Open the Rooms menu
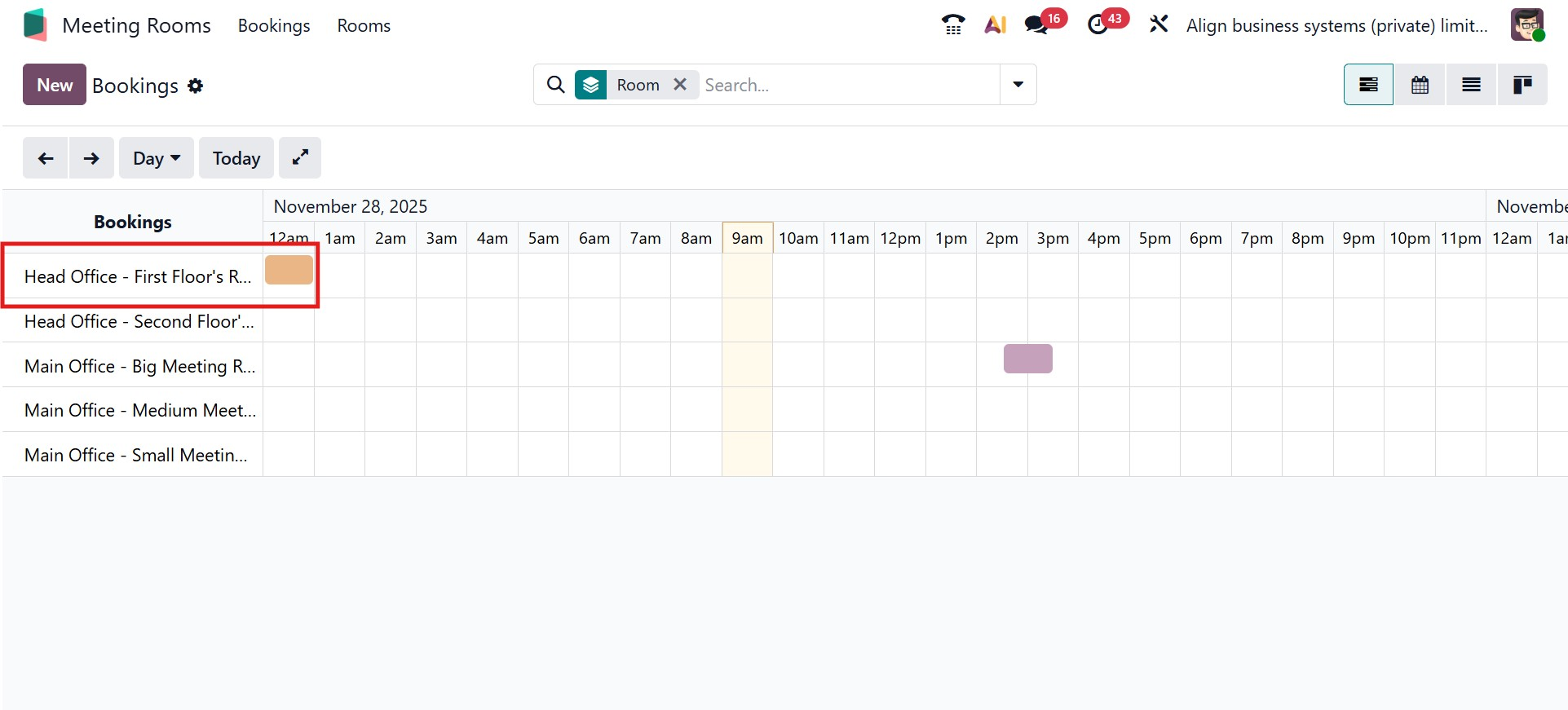Viewport: 1568px width, 710px height. pyautogui.click(x=364, y=25)
